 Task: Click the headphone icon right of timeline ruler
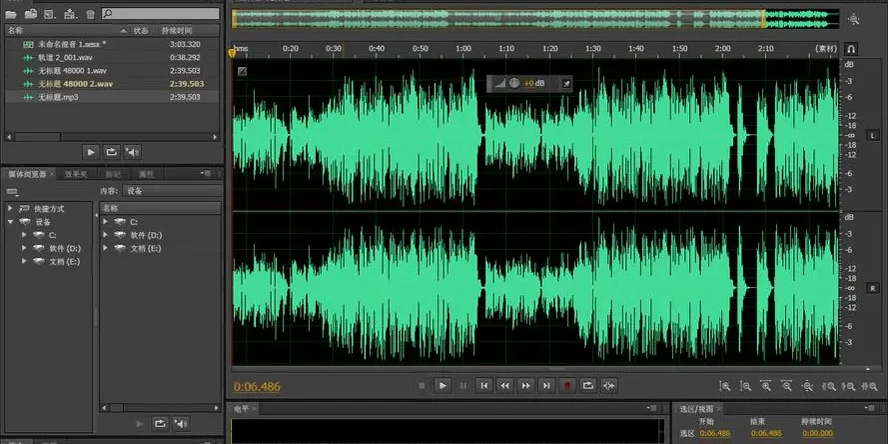click(851, 48)
